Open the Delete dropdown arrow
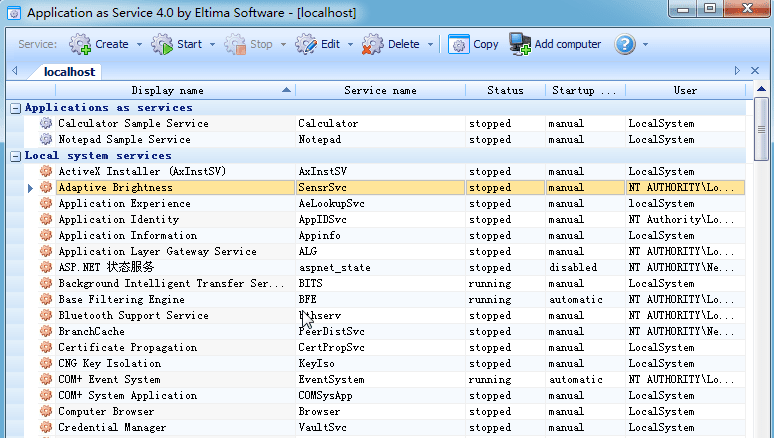 pyautogui.click(x=431, y=45)
